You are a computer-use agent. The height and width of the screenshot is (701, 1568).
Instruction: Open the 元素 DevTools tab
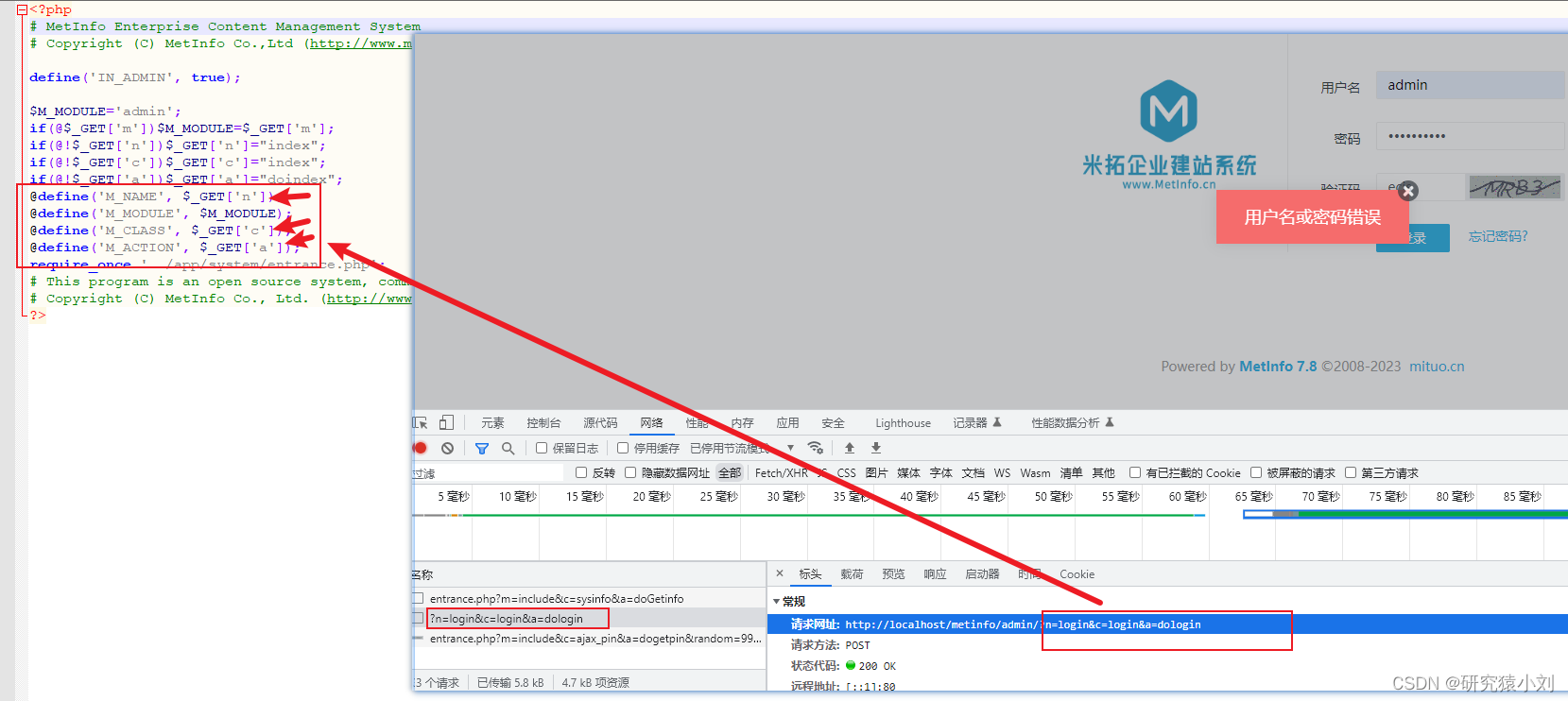point(492,423)
